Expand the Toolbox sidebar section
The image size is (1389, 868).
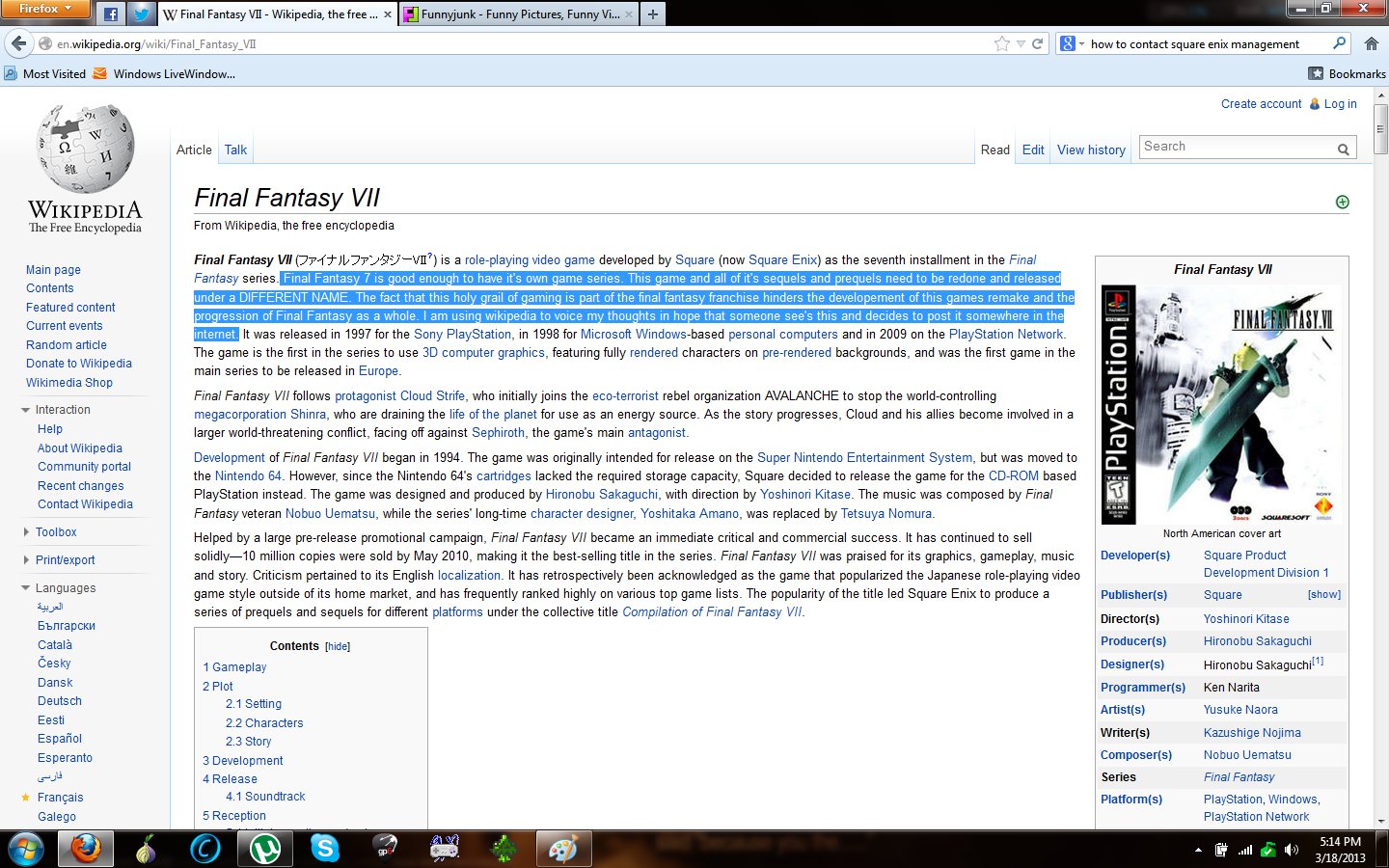(26, 532)
